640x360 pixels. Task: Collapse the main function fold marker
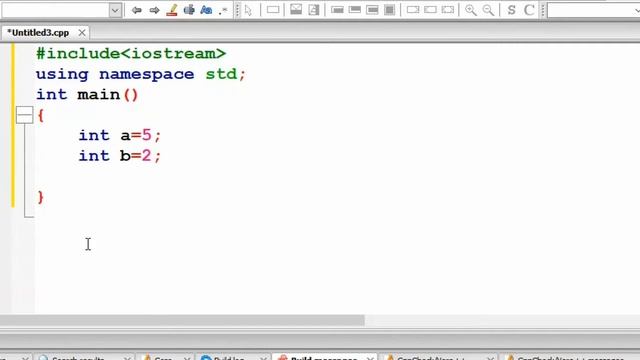24,115
